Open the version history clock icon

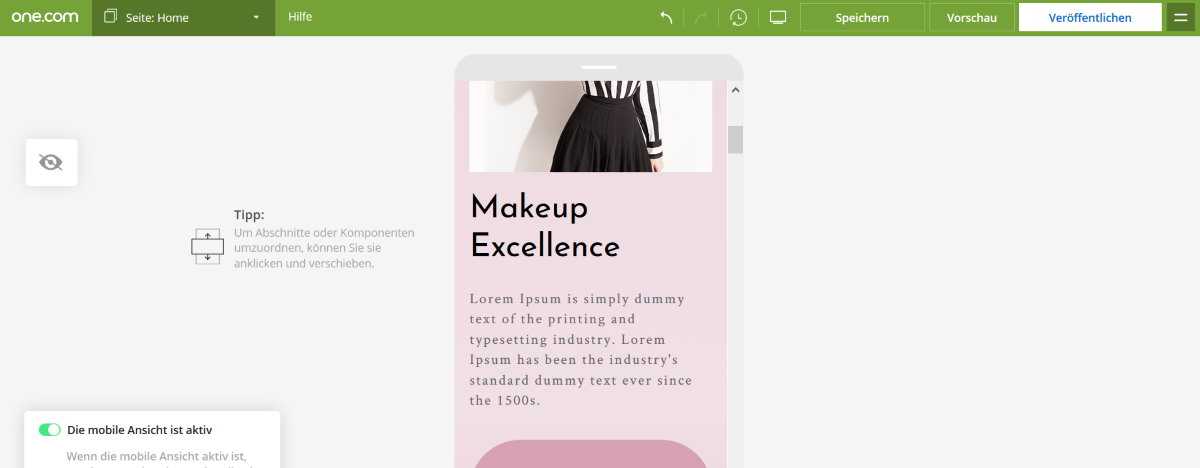(x=738, y=18)
